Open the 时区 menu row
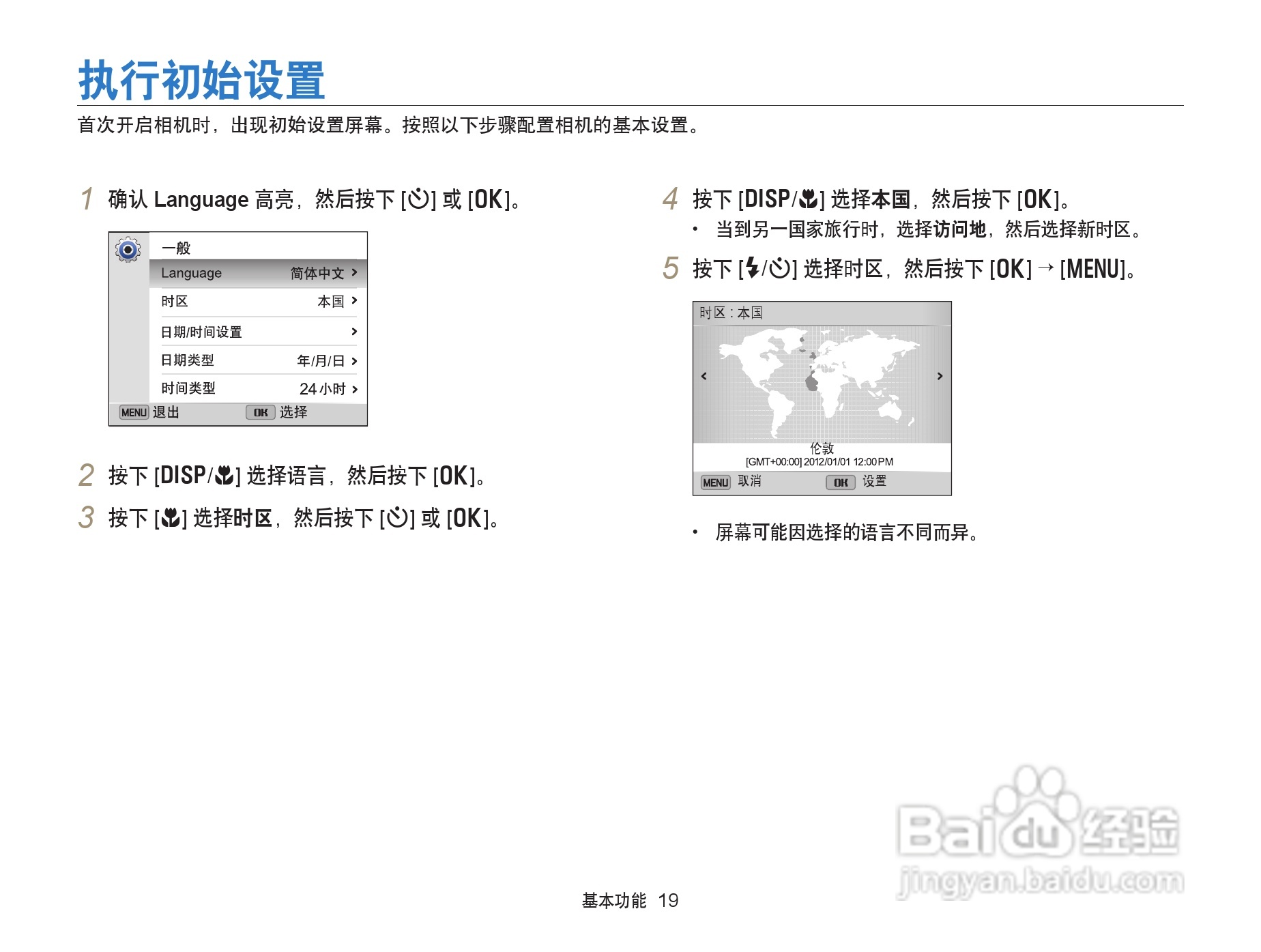Image resolution: width=1261 pixels, height=952 pixels. pyautogui.click(x=259, y=302)
